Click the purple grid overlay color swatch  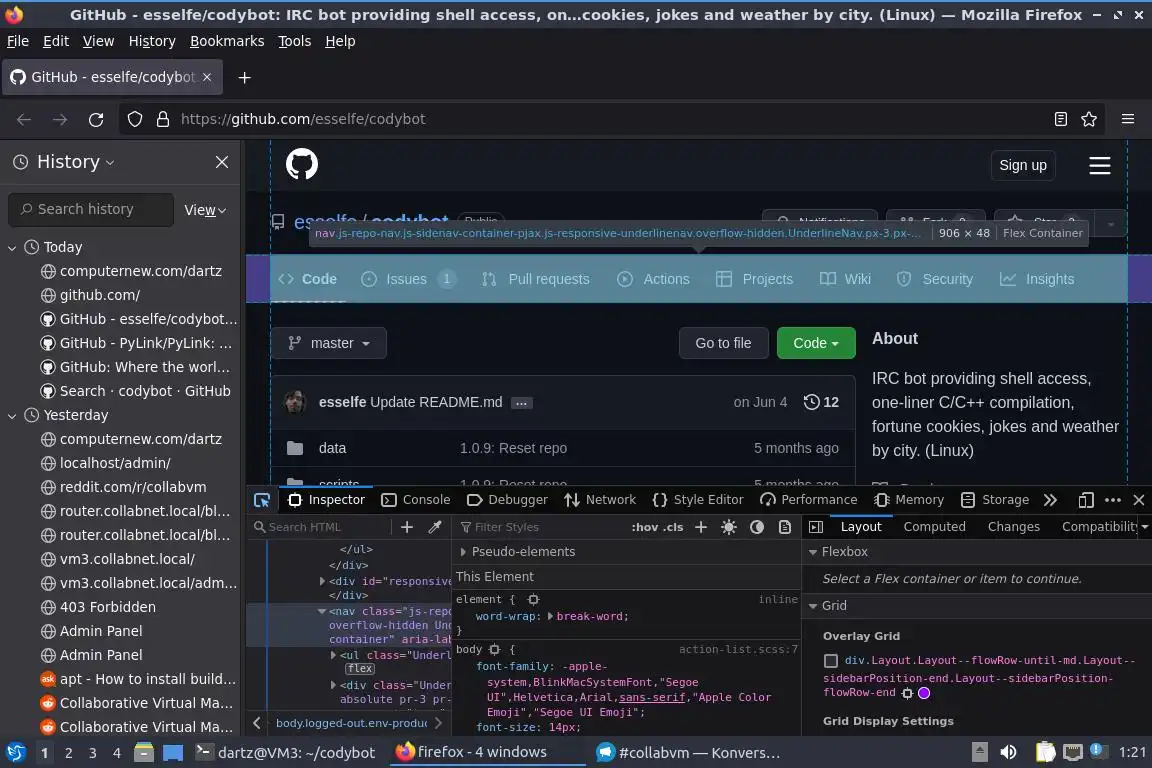(924, 693)
